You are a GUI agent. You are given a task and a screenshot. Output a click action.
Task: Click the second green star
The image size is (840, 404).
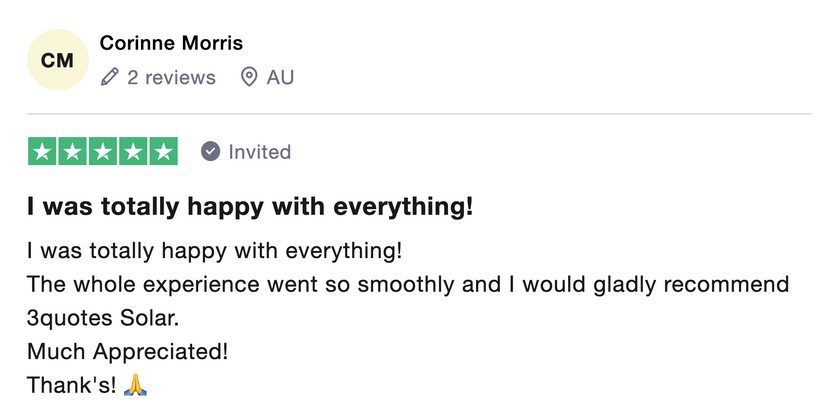tap(72, 152)
